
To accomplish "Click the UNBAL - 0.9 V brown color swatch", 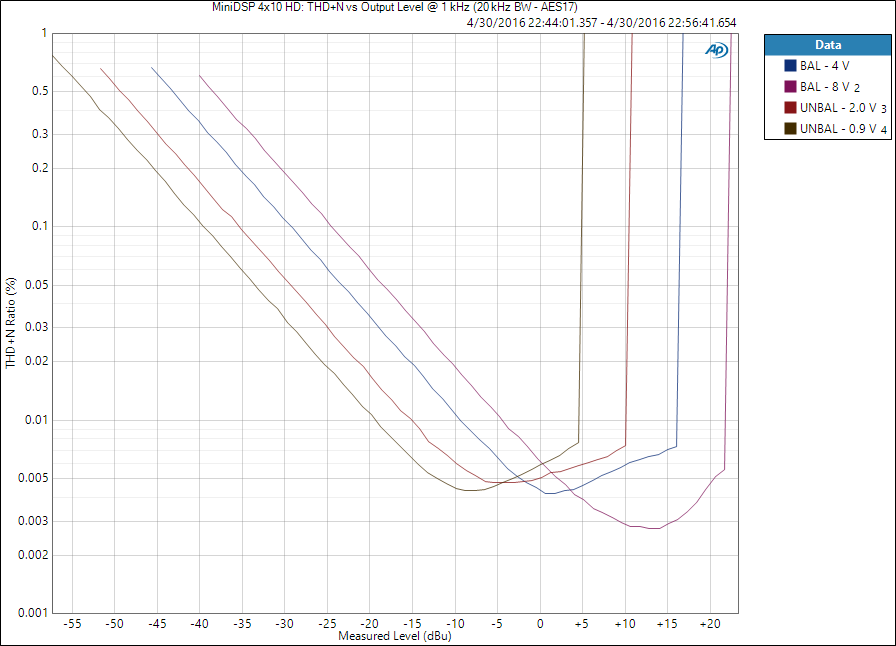I will click(x=790, y=129).
